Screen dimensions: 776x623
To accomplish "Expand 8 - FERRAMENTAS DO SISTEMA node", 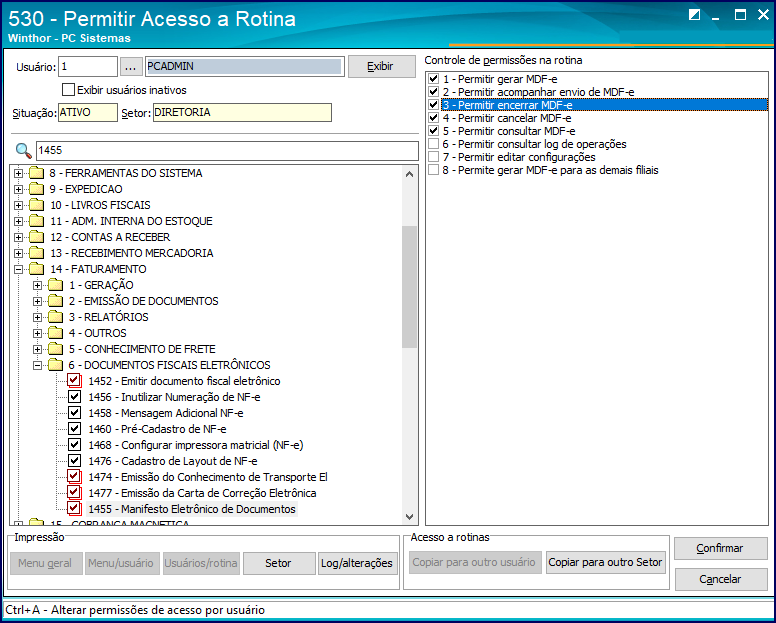I will coord(18,173).
